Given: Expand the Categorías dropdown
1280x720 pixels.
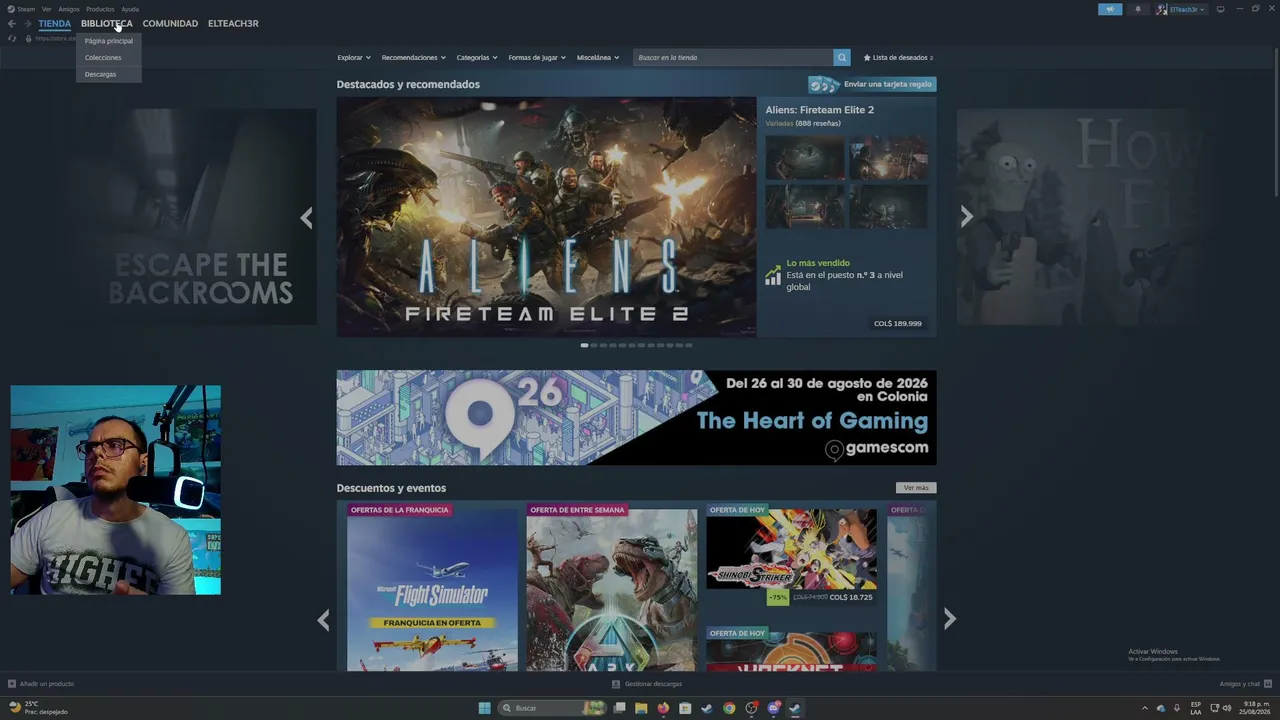Looking at the screenshot, I should (x=477, y=57).
